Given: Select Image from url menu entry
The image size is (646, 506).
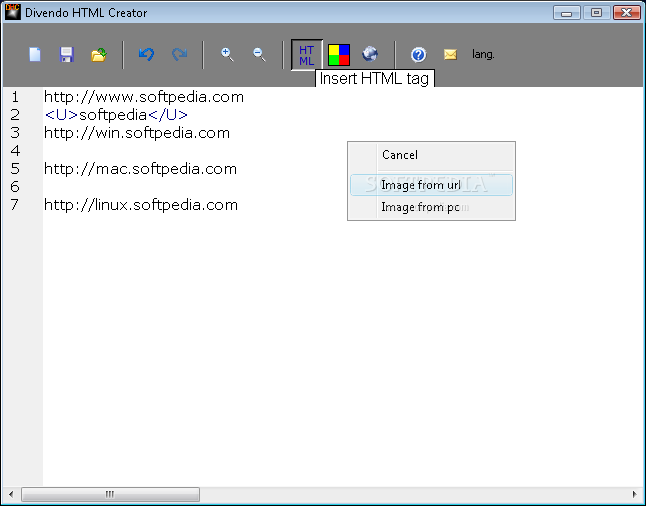Looking at the screenshot, I should tap(431, 185).
